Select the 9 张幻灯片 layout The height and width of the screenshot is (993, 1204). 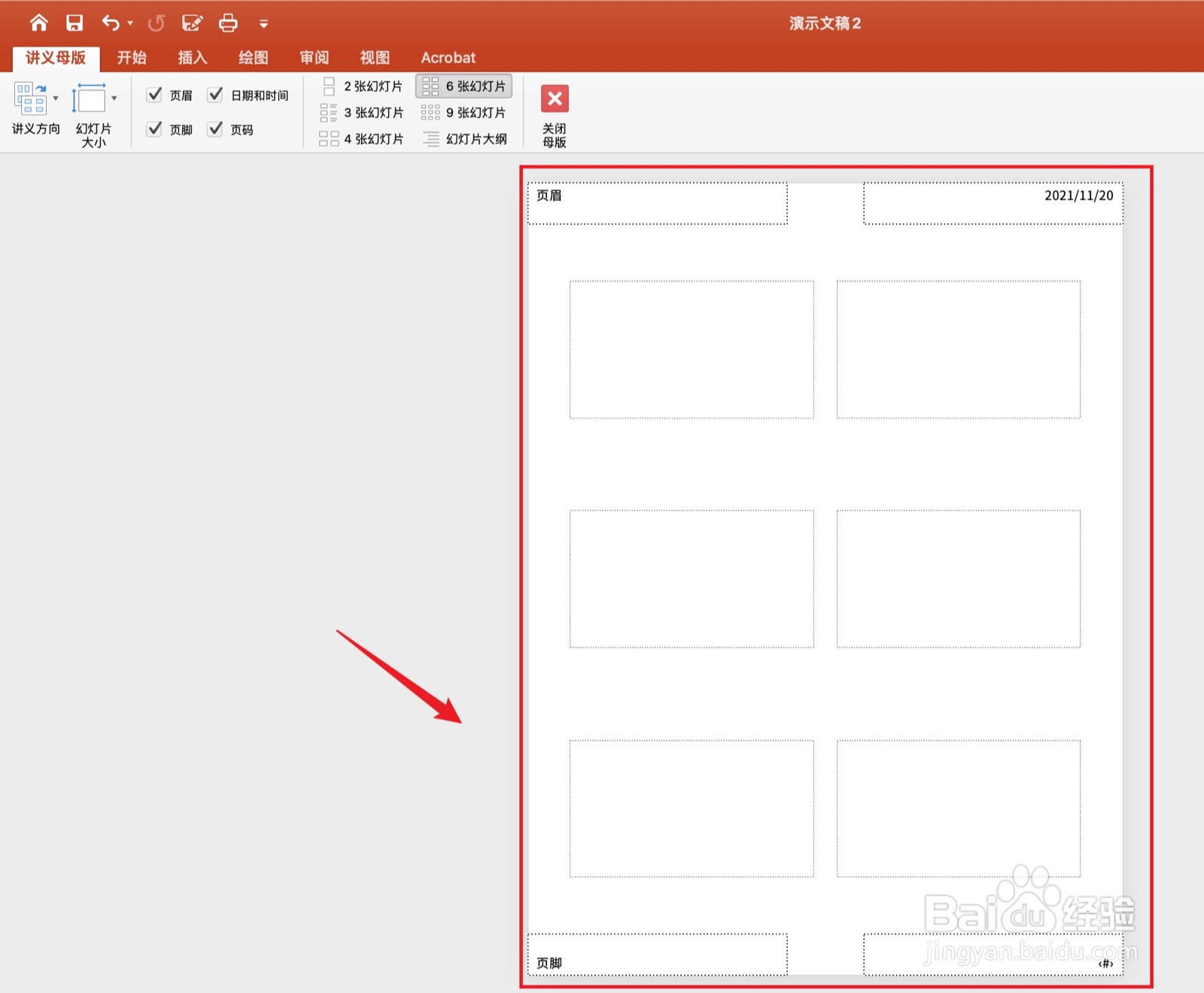click(x=464, y=113)
